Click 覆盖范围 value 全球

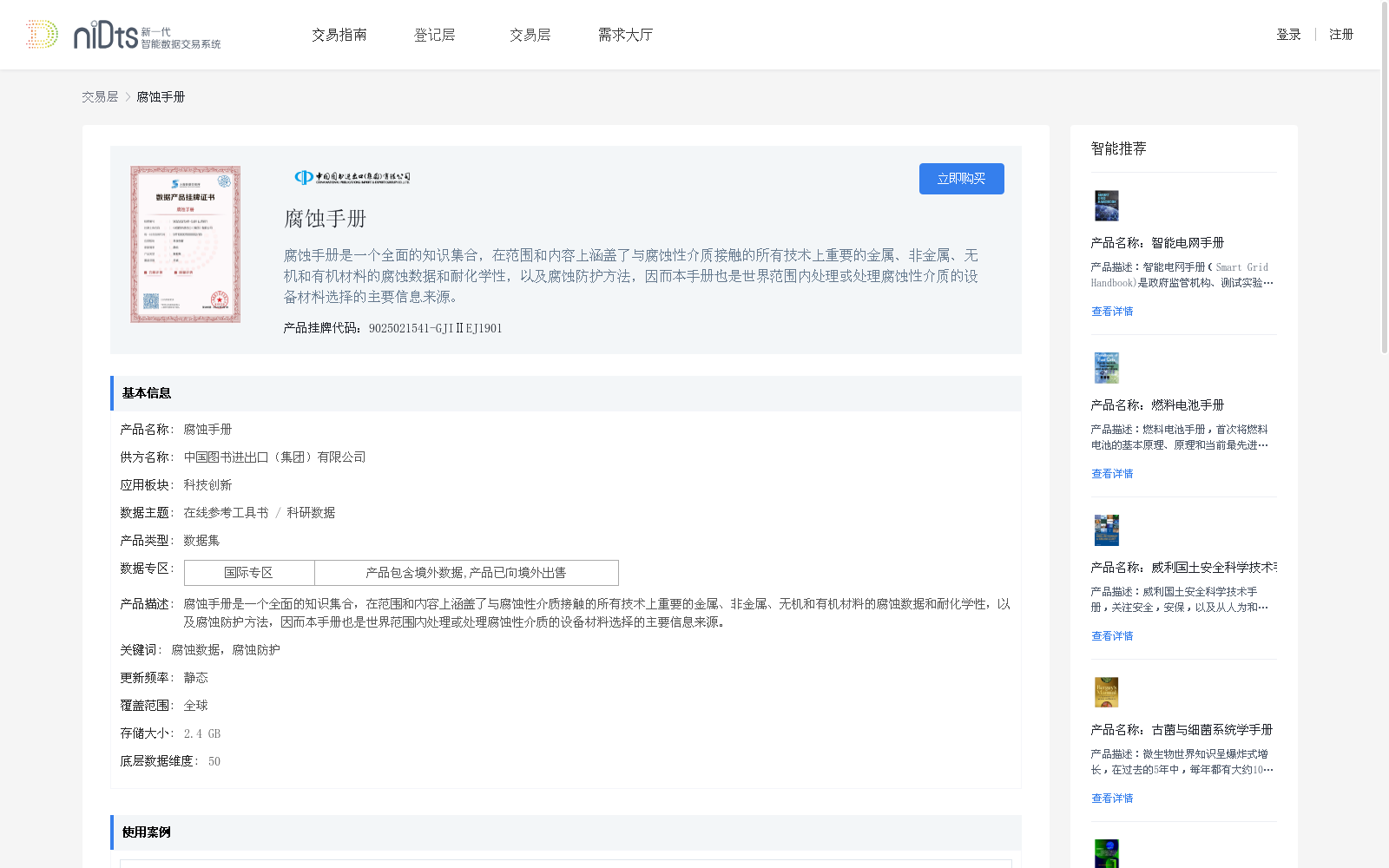pyautogui.click(x=195, y=706)
